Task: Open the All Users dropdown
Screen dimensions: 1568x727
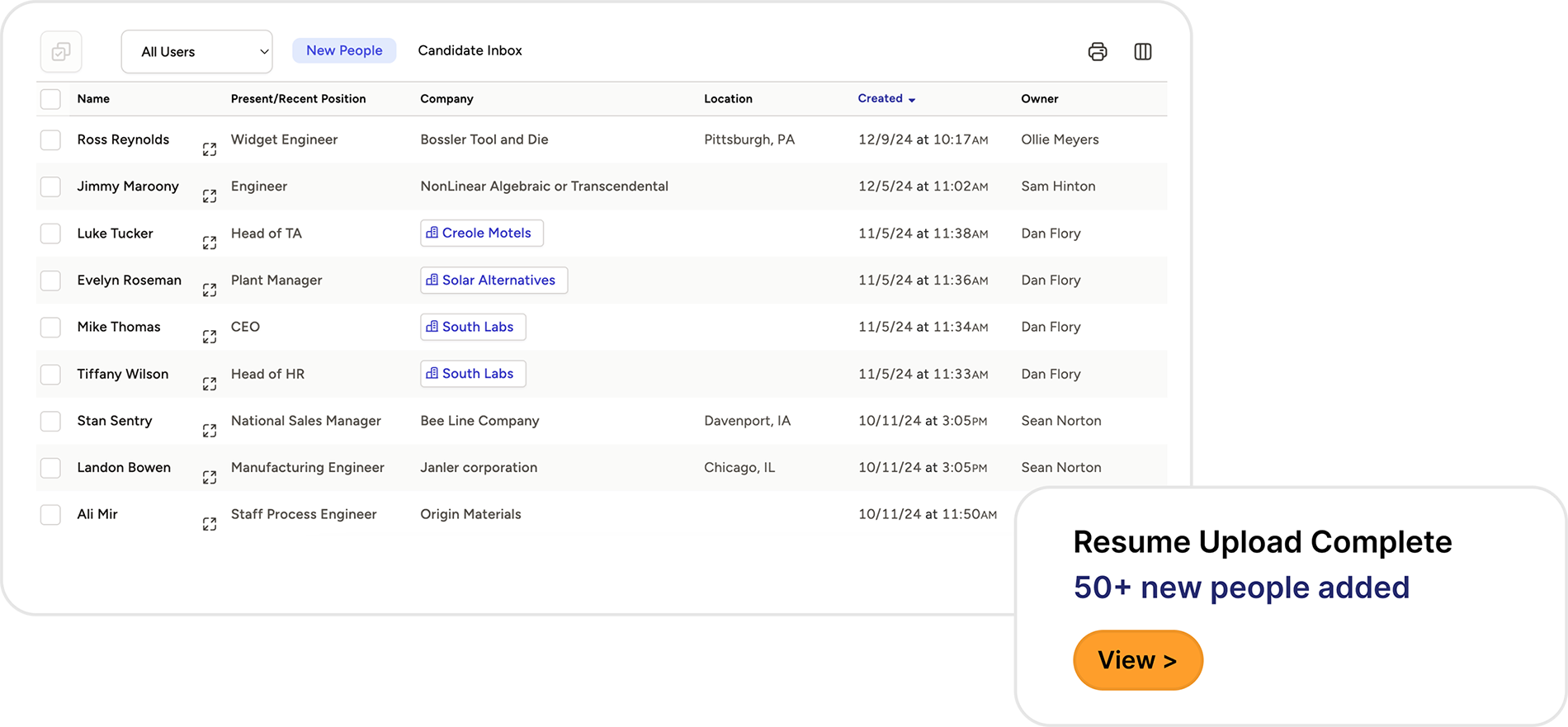Action: point(196,52)
